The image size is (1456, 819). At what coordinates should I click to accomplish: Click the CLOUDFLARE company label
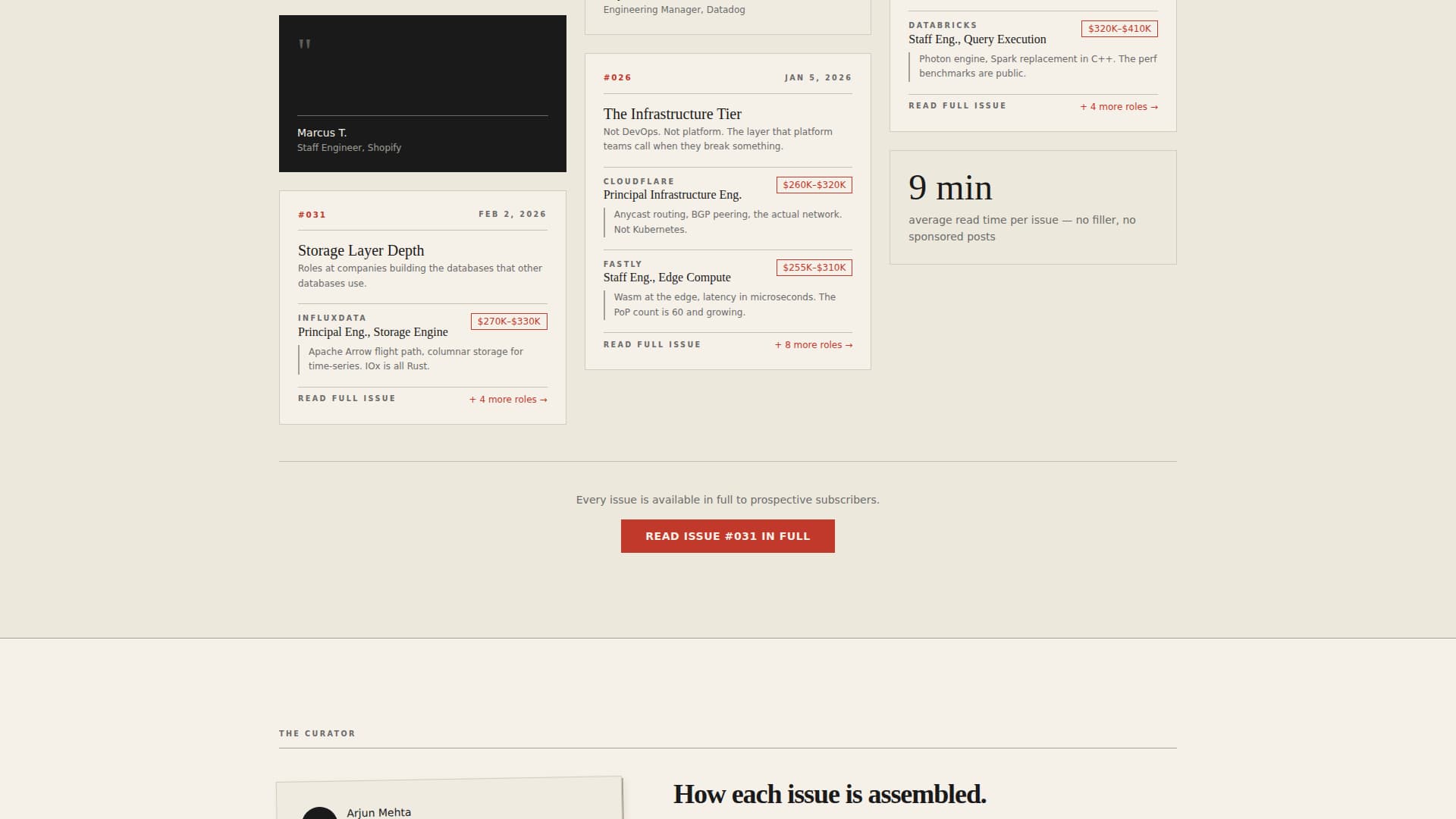click(639, 182)
